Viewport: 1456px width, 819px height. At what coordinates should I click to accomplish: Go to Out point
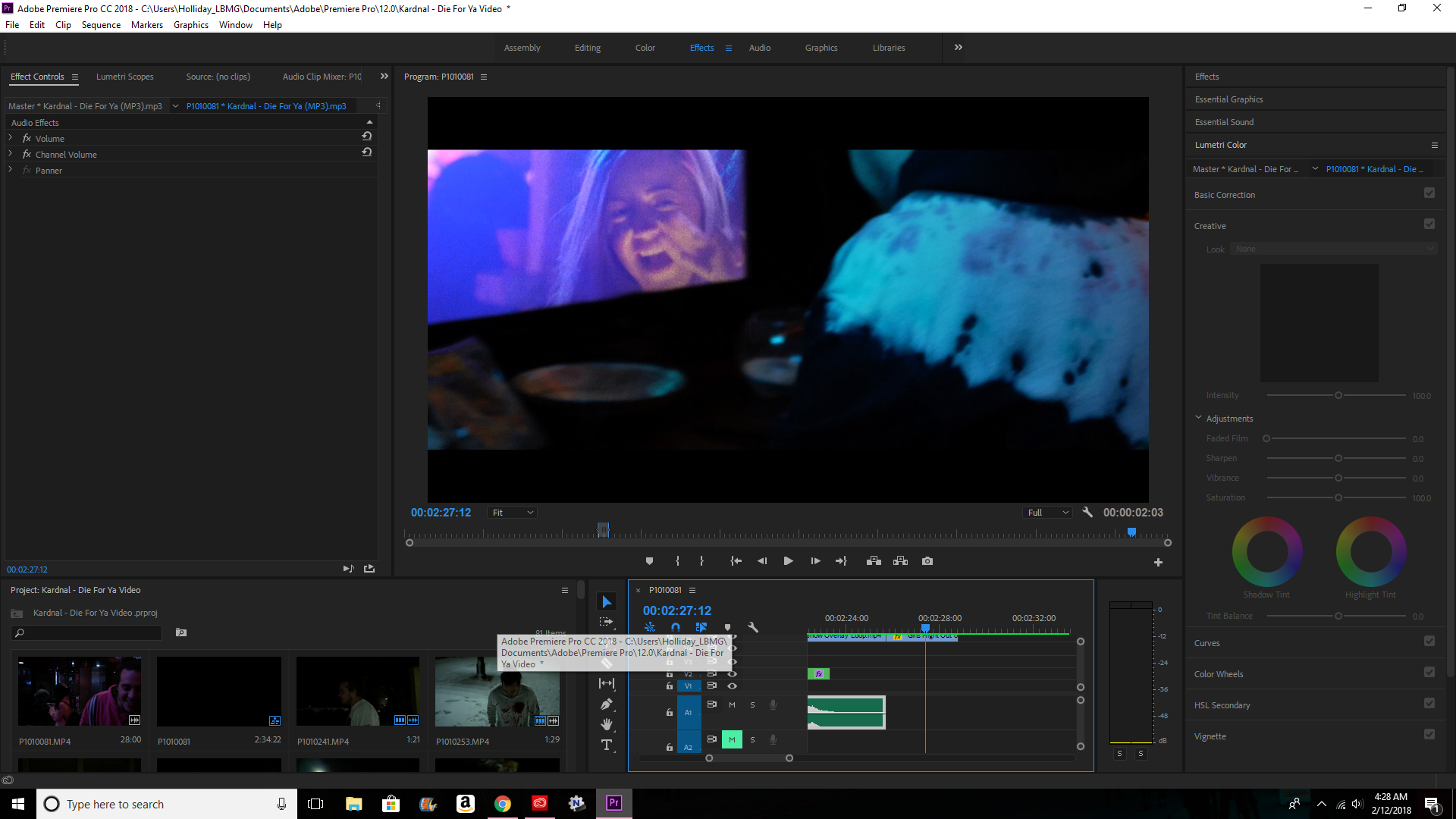(841, 561)
